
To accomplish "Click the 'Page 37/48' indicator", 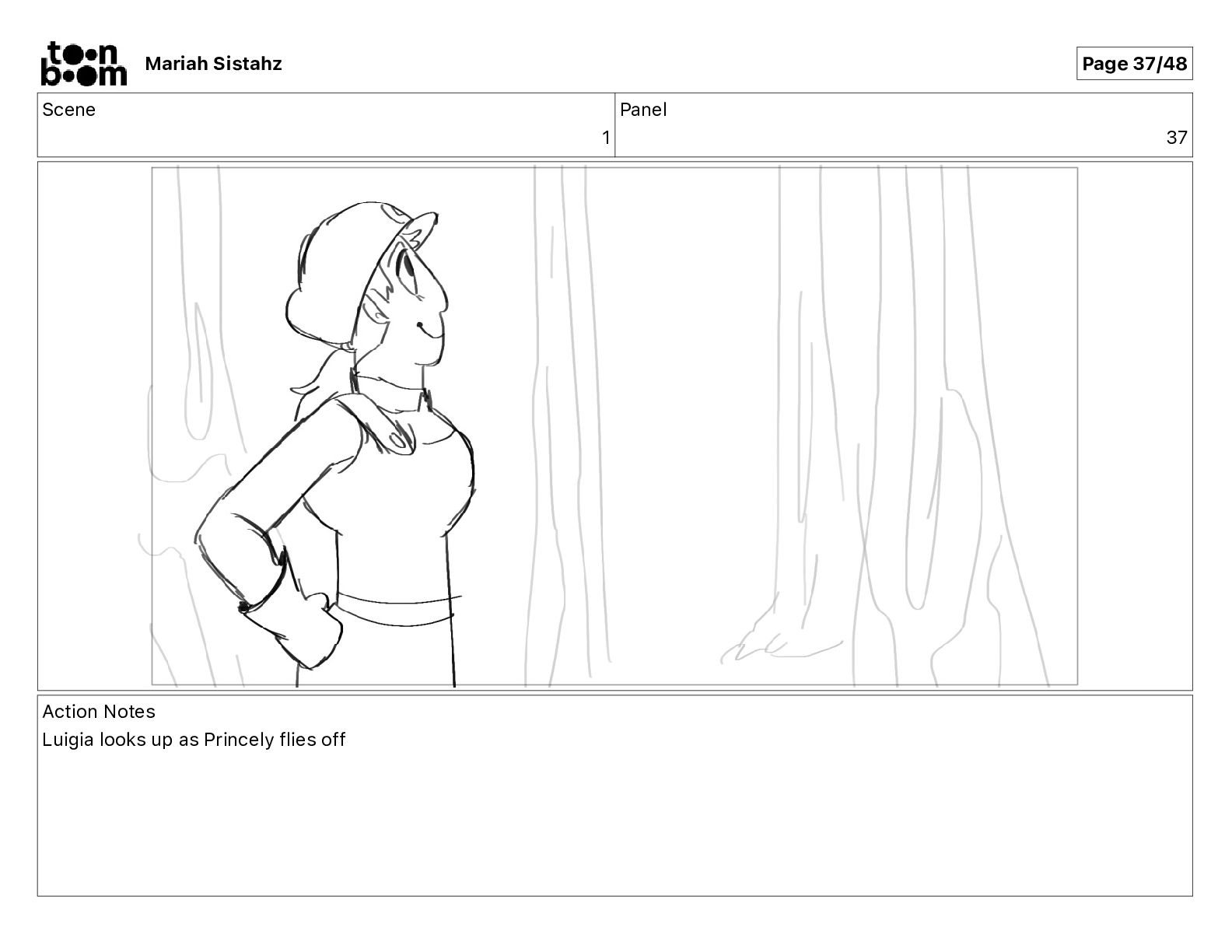I will coord(1134,64).
